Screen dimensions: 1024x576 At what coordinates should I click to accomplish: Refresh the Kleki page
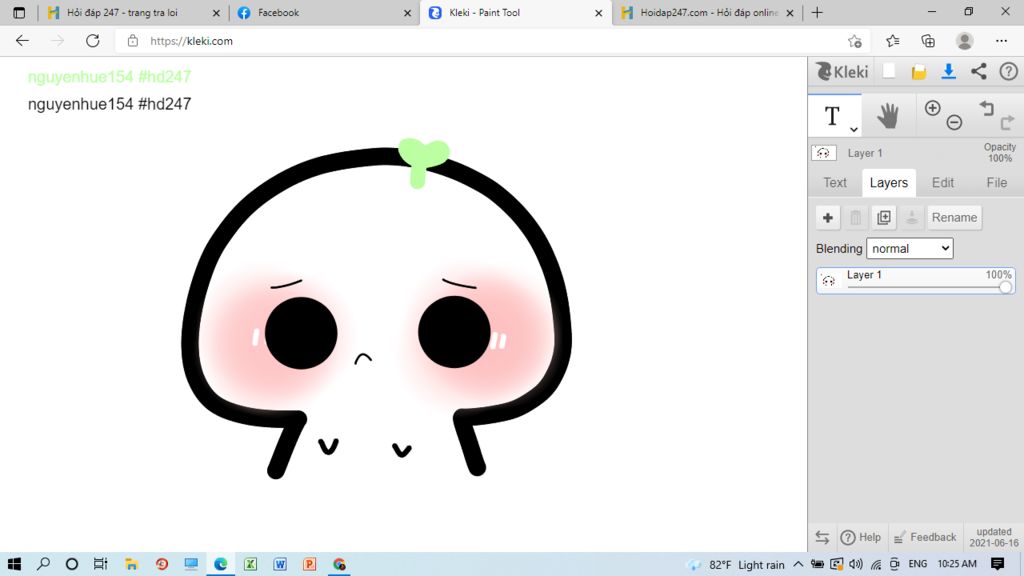coord(93,40)
